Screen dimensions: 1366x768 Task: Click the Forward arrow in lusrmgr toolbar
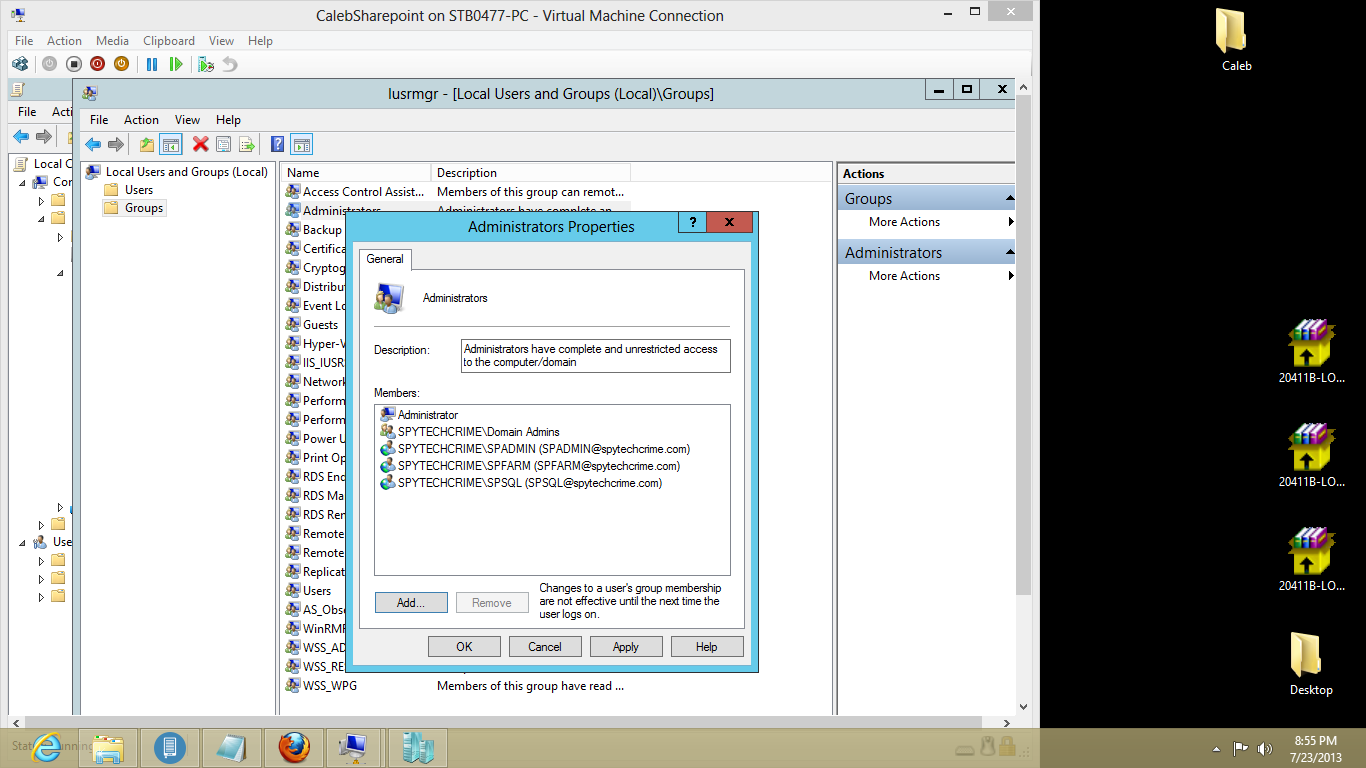click(116, 144)
